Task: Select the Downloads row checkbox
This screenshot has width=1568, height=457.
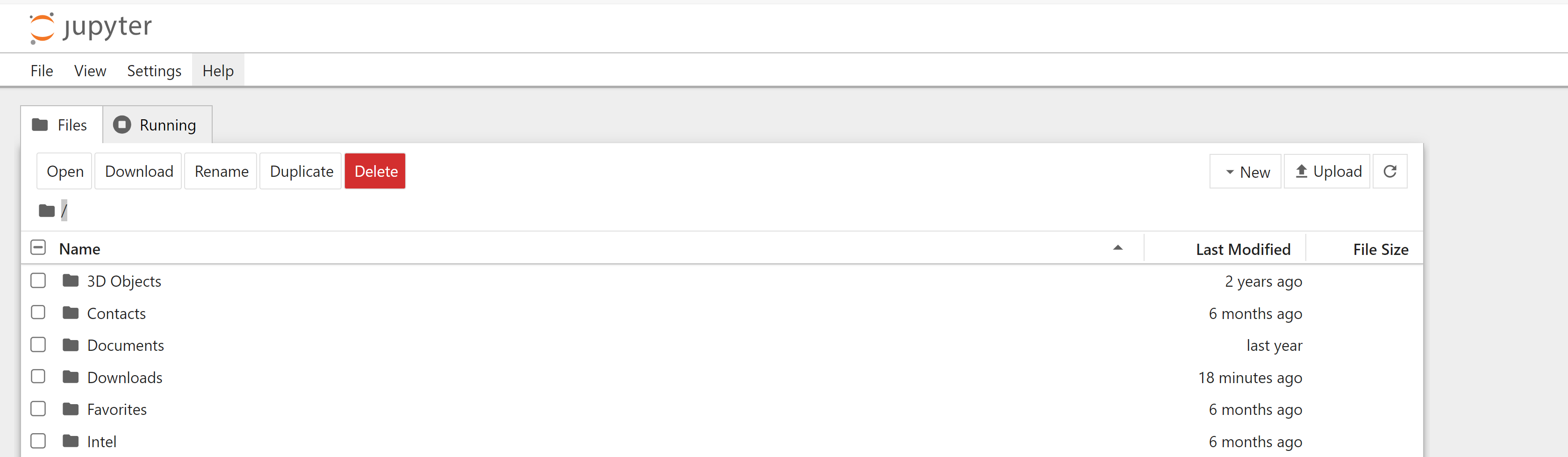Action: click(38, 377)
